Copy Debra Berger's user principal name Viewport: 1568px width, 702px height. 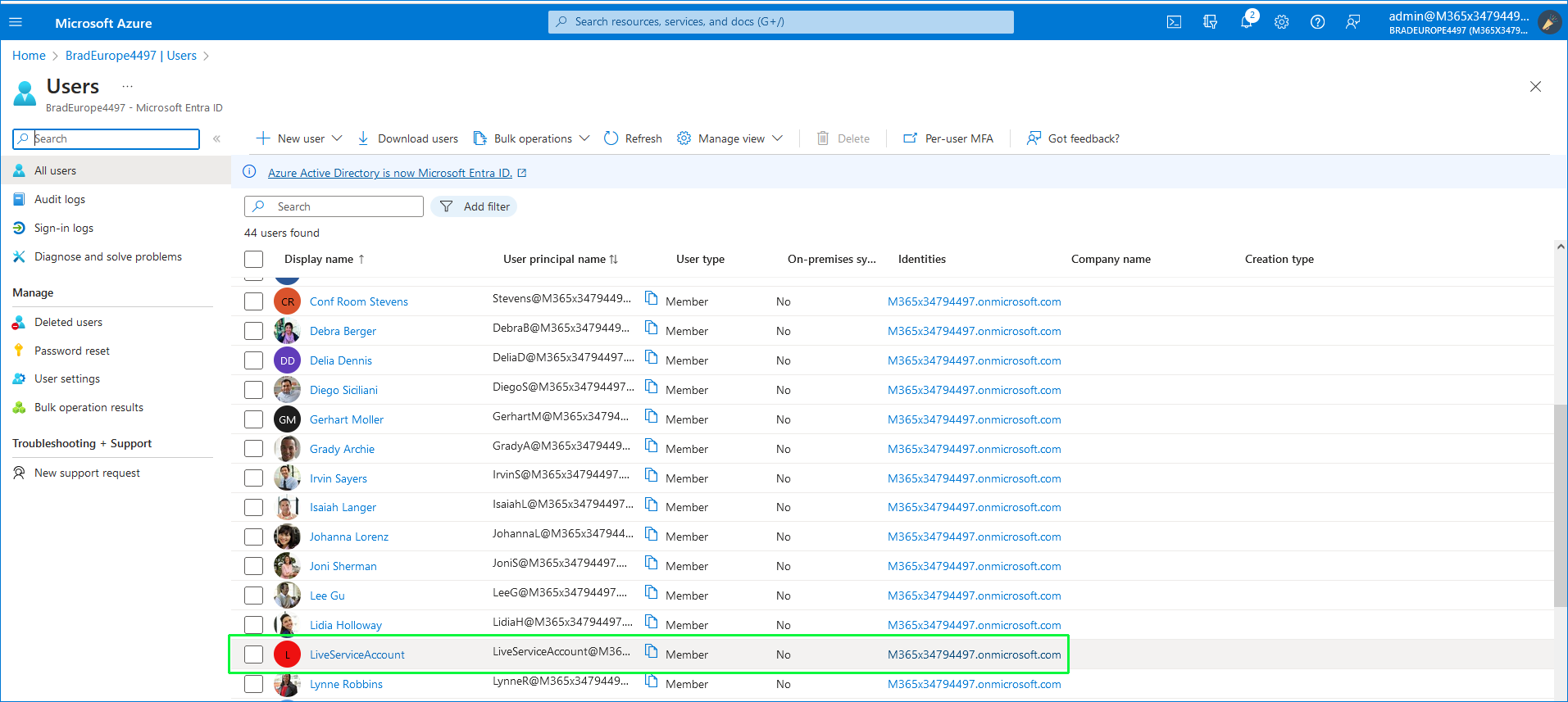tap(652, 328)
